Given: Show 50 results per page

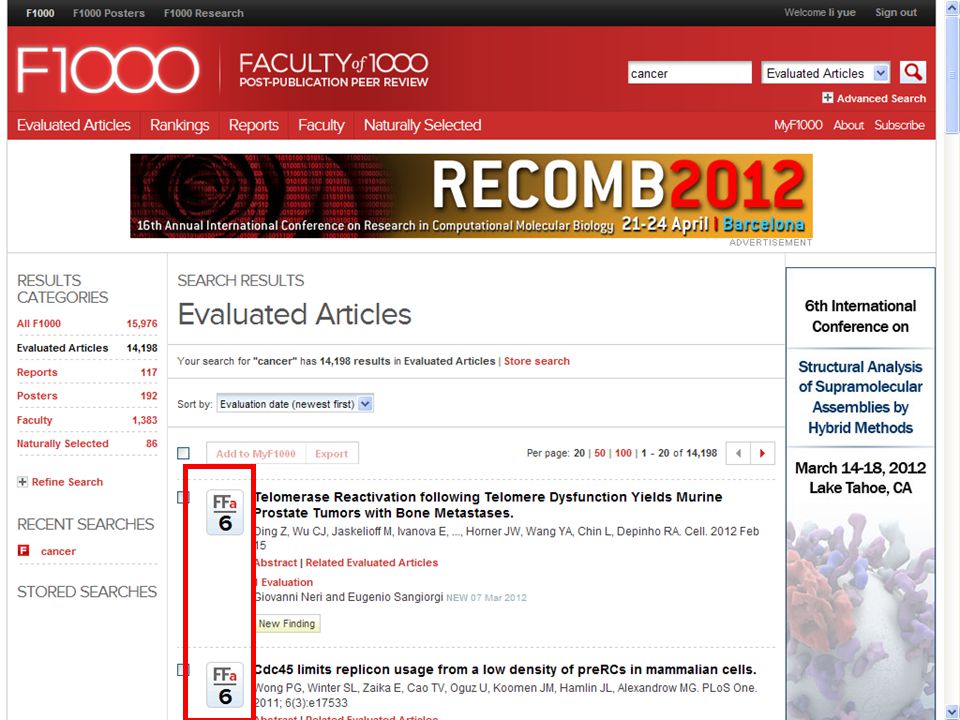Looking at the screenshot, I should pyautogui.click(x=599, y=453).
